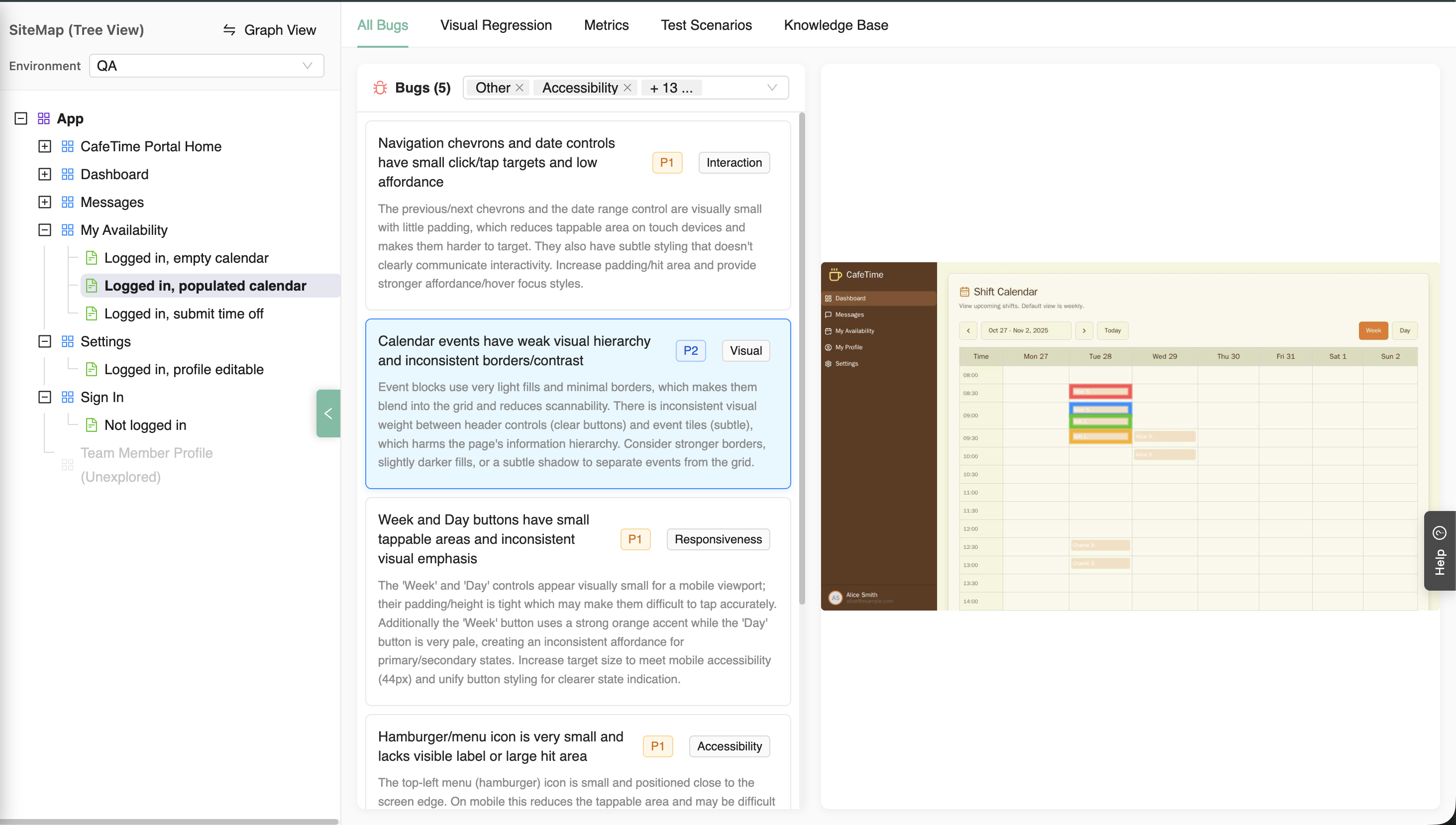Viewport: 1456px width, 825px height.
Task: Open the bug category filter dropdown arrow
Action: pyautogui.click(x=772, y=88)
